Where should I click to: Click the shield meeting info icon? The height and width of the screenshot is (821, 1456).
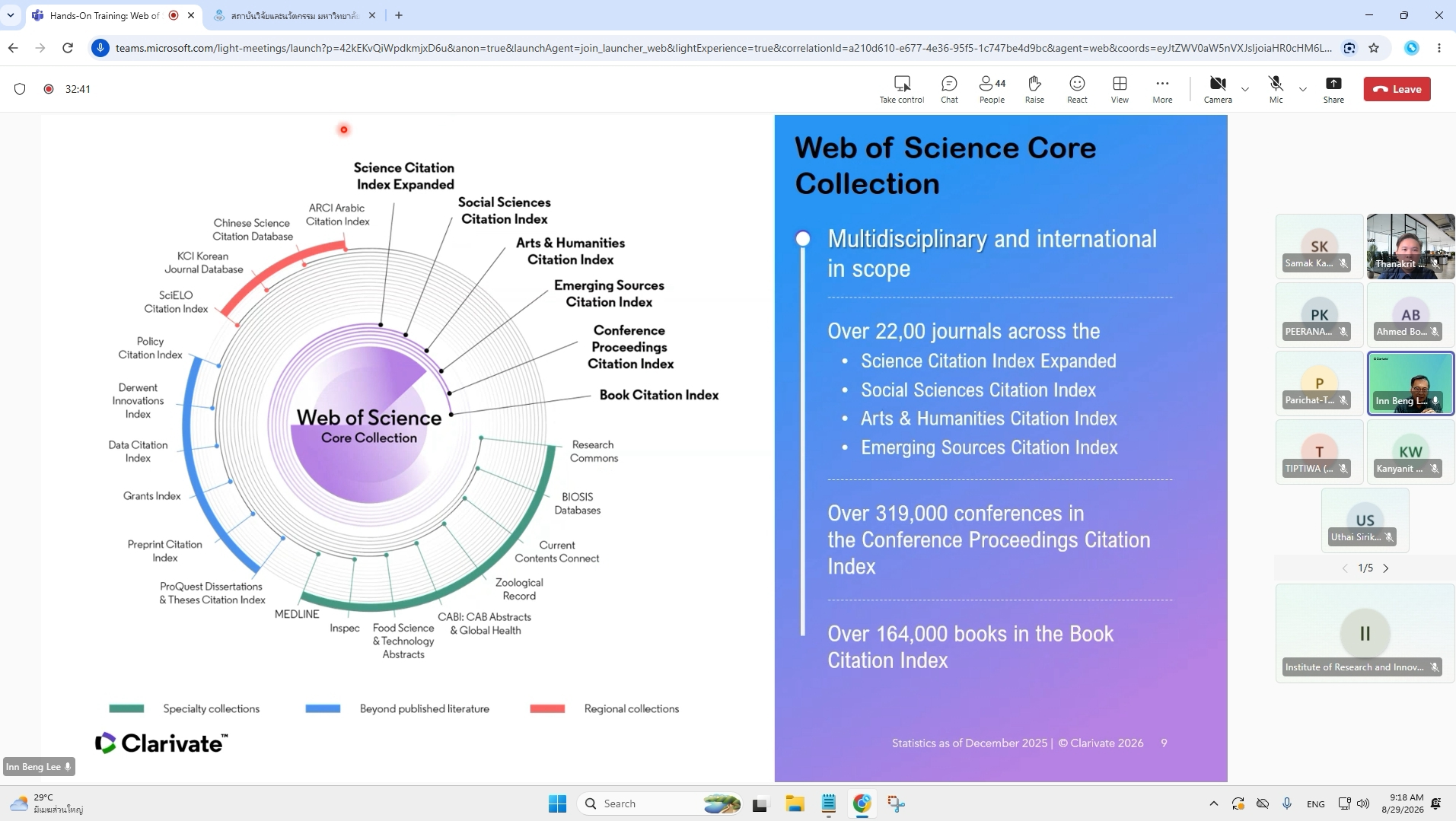(20, 89)
